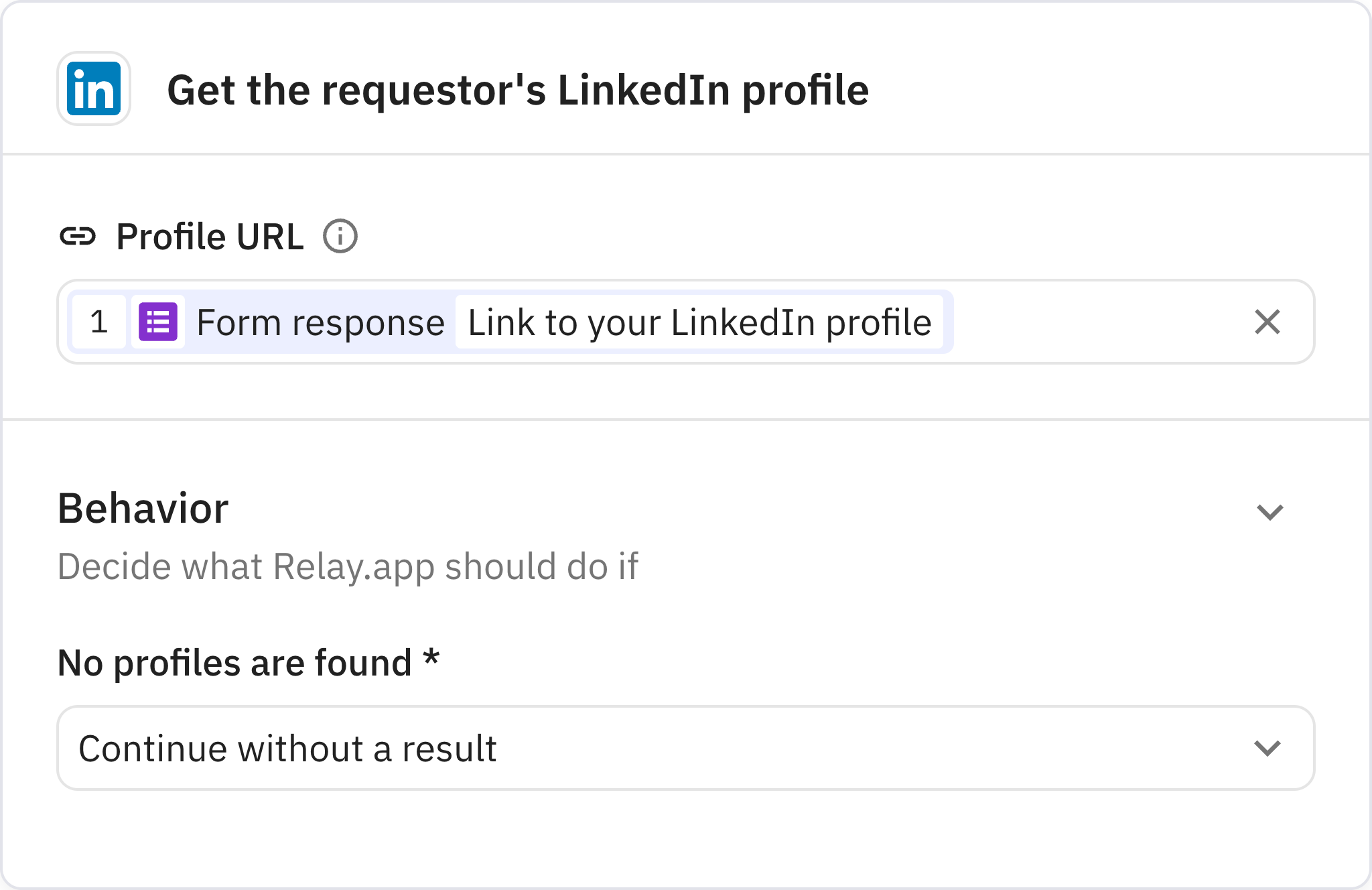The height and width of the screenshot is (890, 1372).
Task: Expand the Continue without a result selector
Action: point(1266,748)
